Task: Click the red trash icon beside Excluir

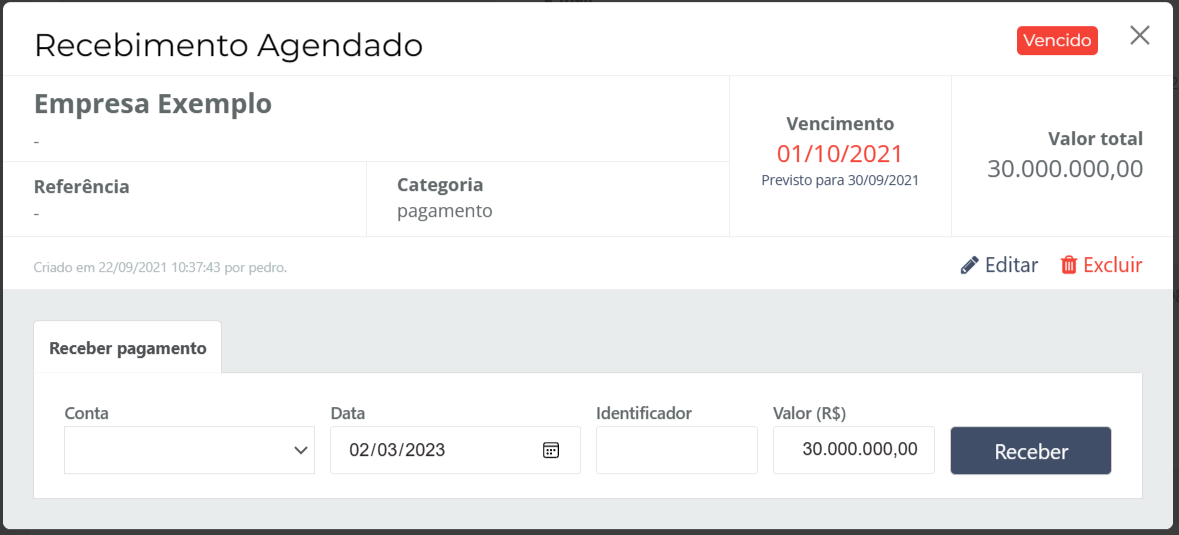Action: pos(1069,265)
